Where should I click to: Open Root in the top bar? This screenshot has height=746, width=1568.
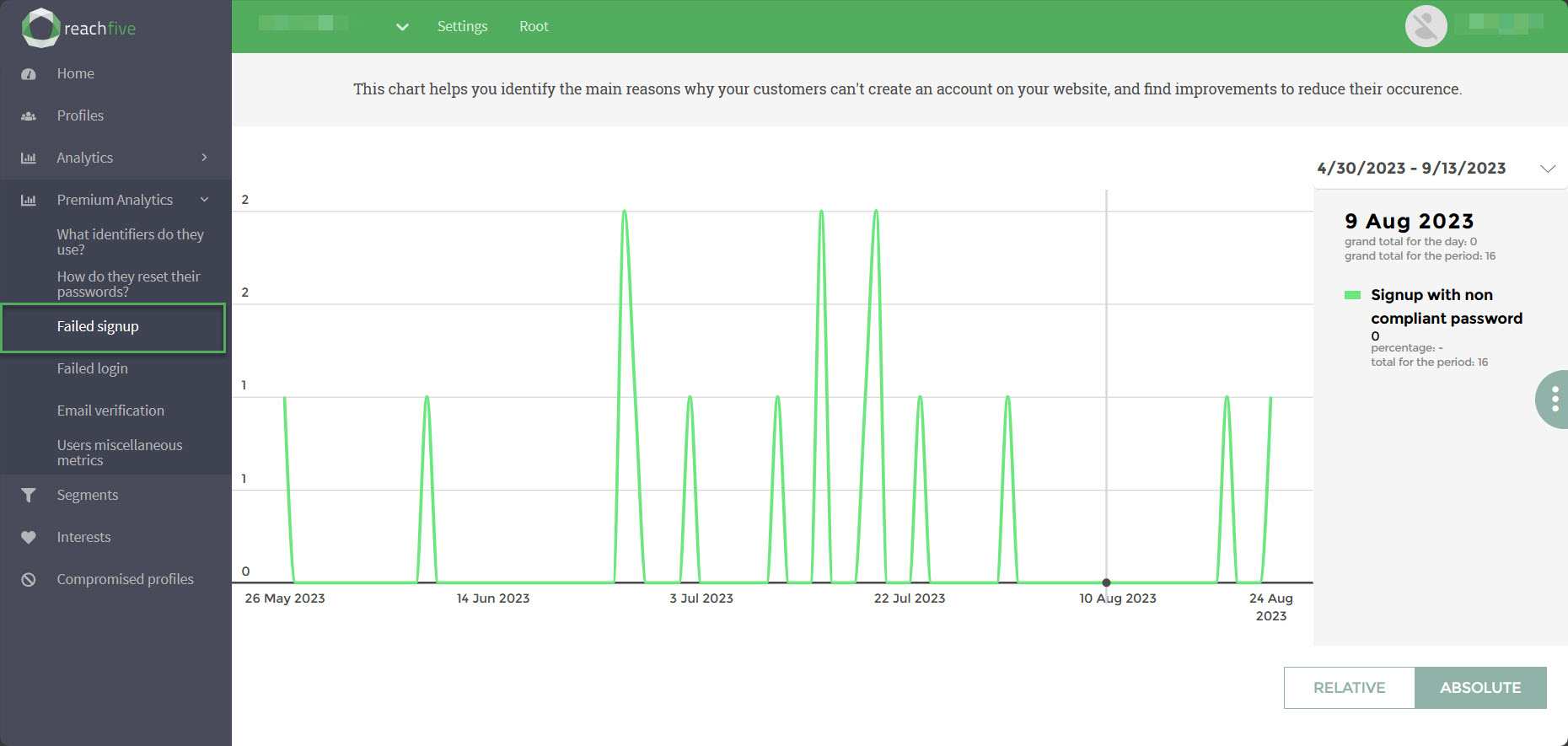[534, 26]
